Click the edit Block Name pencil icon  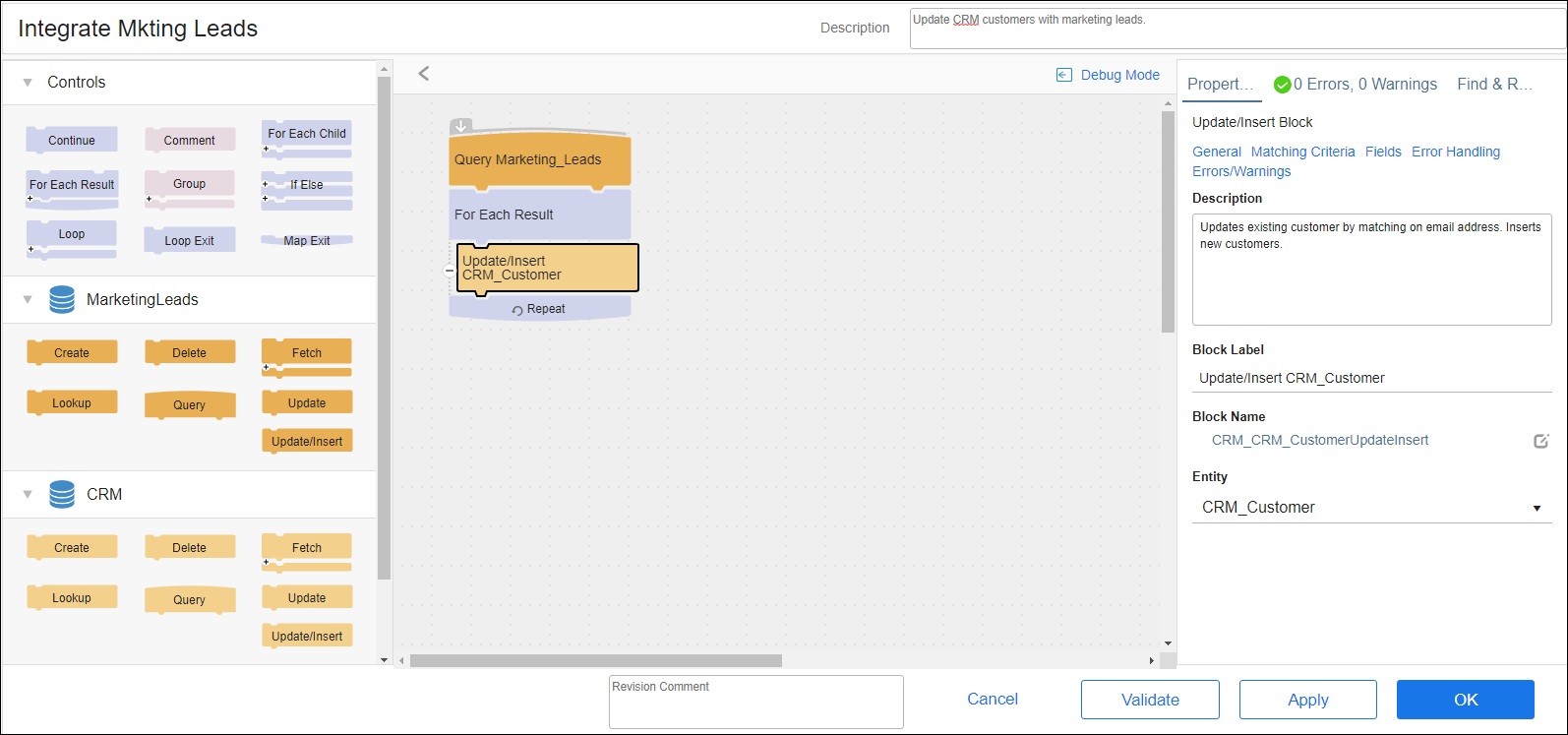coord(1540,441)
